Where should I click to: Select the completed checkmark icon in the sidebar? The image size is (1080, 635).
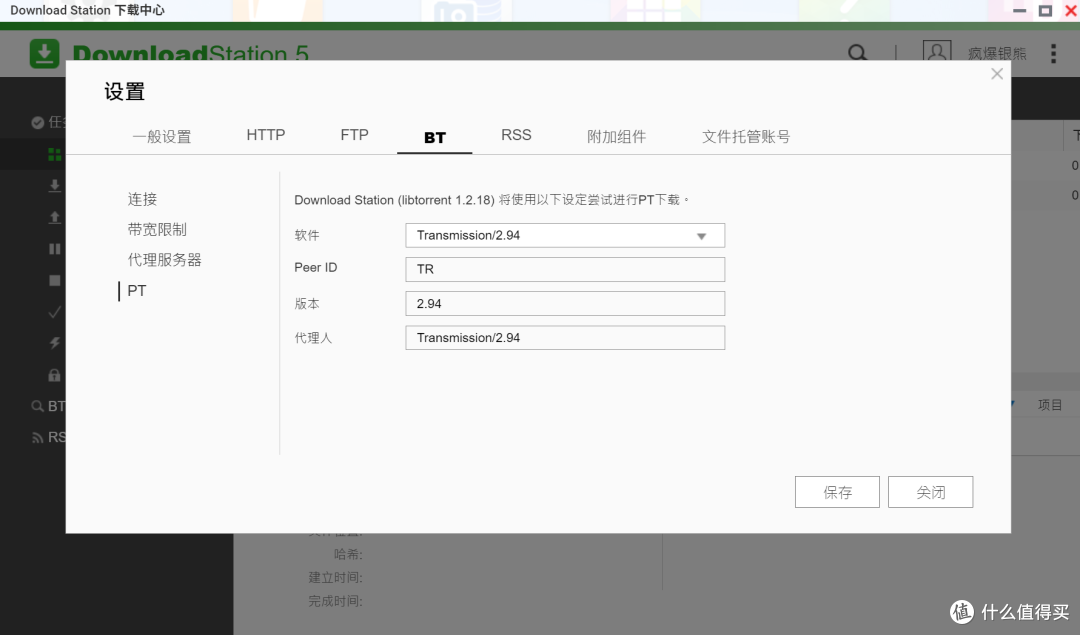54,312
